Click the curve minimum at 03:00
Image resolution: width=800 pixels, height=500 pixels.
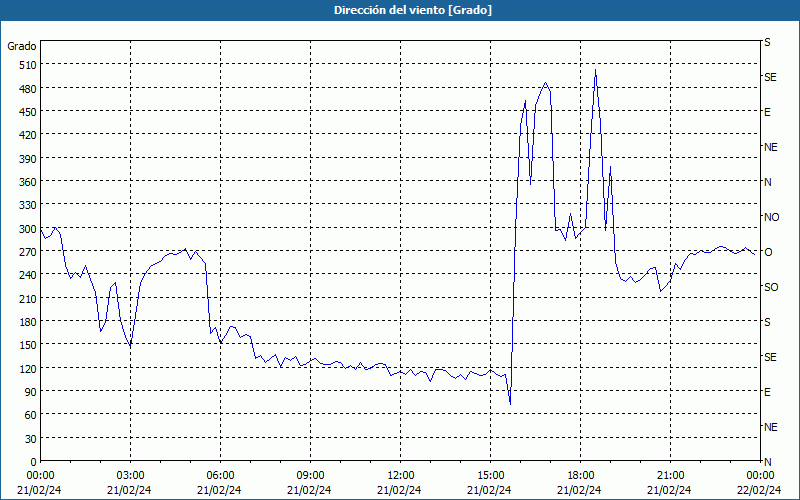click(130, 346)
